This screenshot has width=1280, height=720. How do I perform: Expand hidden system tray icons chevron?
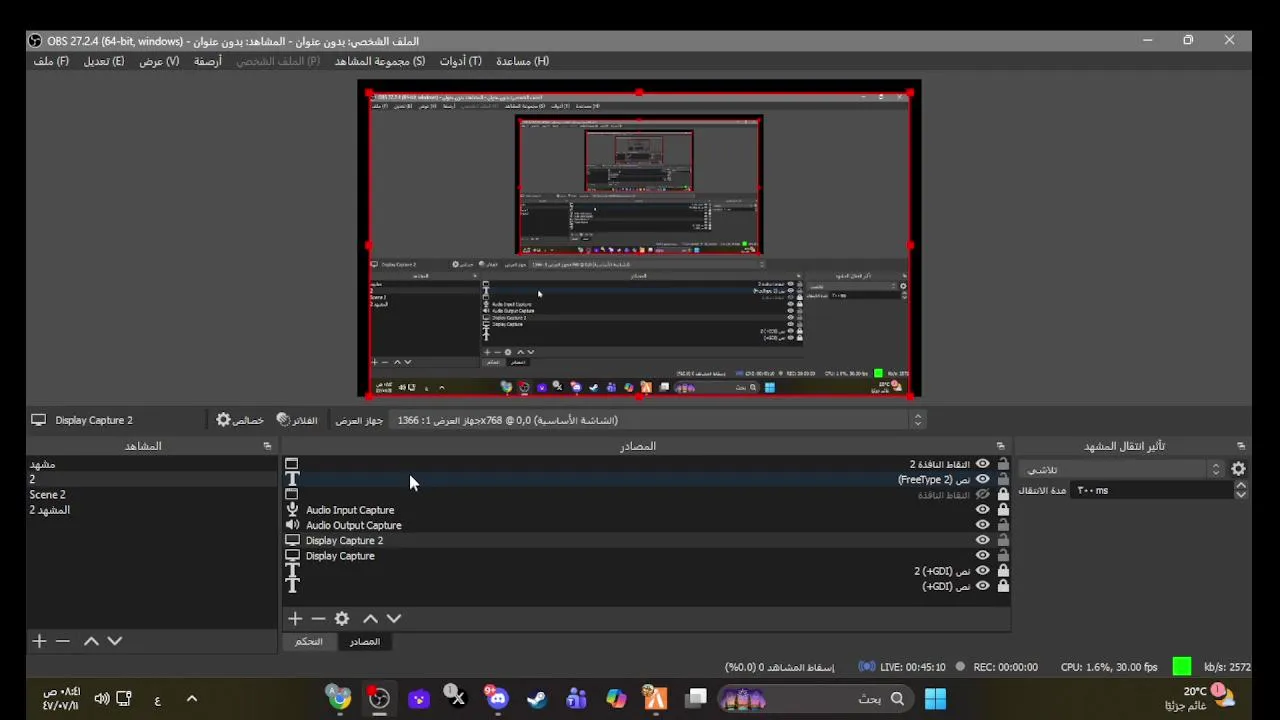(x=192, y=698)
